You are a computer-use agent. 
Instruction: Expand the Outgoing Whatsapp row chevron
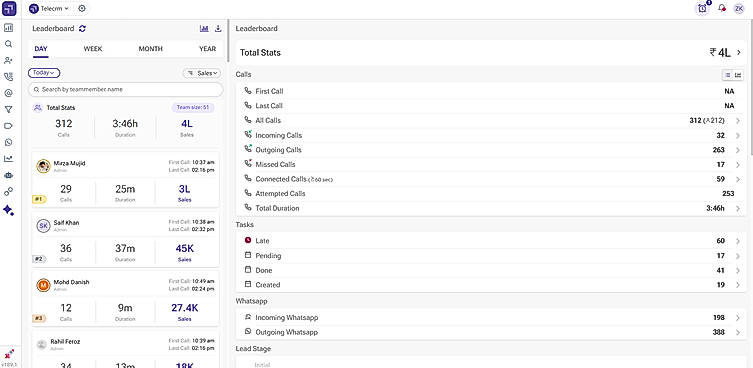pos(737,332)
